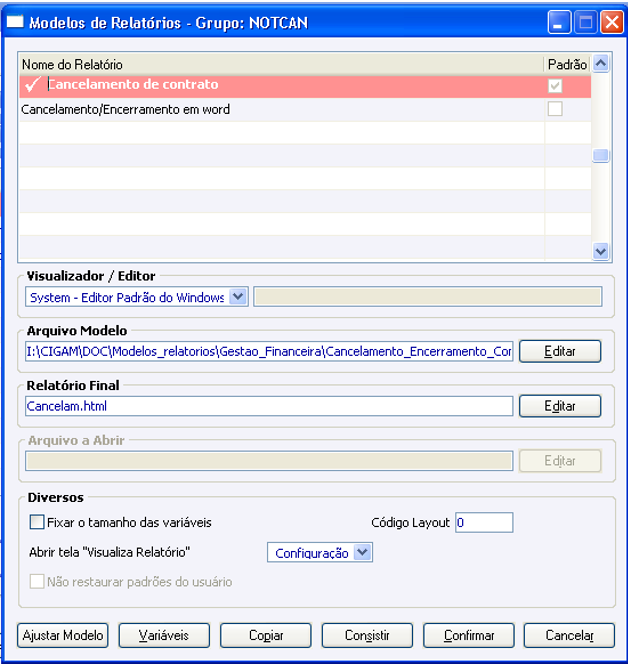Viewport: 628px width, 667px height.
Task: Click the white checkmark icon on the selected row
Action: pos(33,84)
